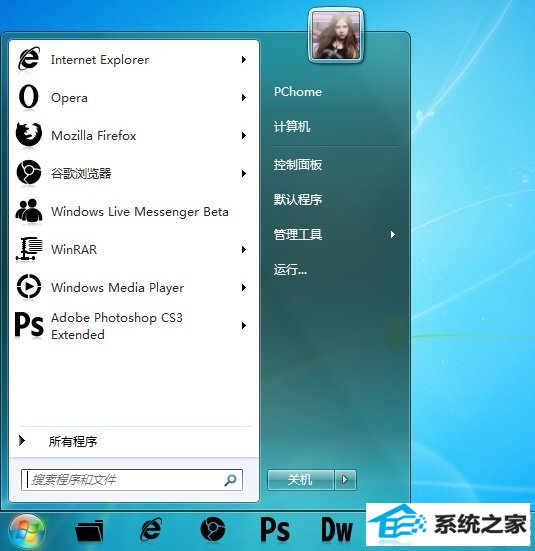
Task: Click the magnifier icon in the search box
Action: [x=230, y=480]
